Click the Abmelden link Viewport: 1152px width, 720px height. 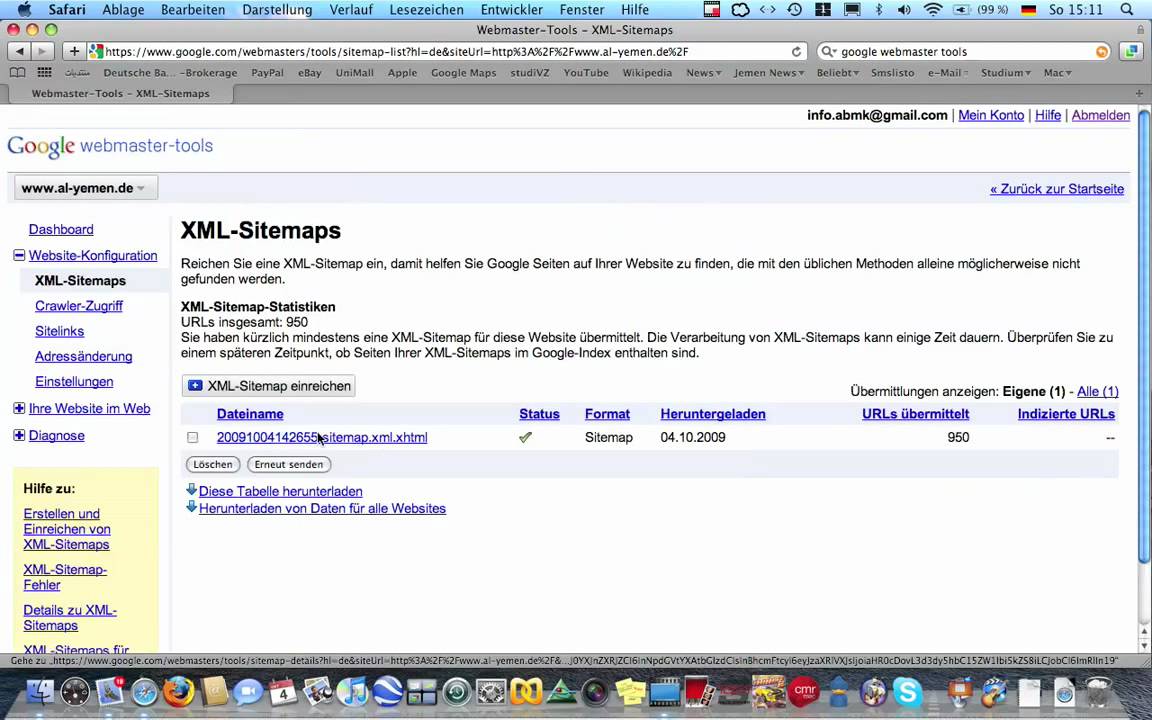click(1101, 115)
